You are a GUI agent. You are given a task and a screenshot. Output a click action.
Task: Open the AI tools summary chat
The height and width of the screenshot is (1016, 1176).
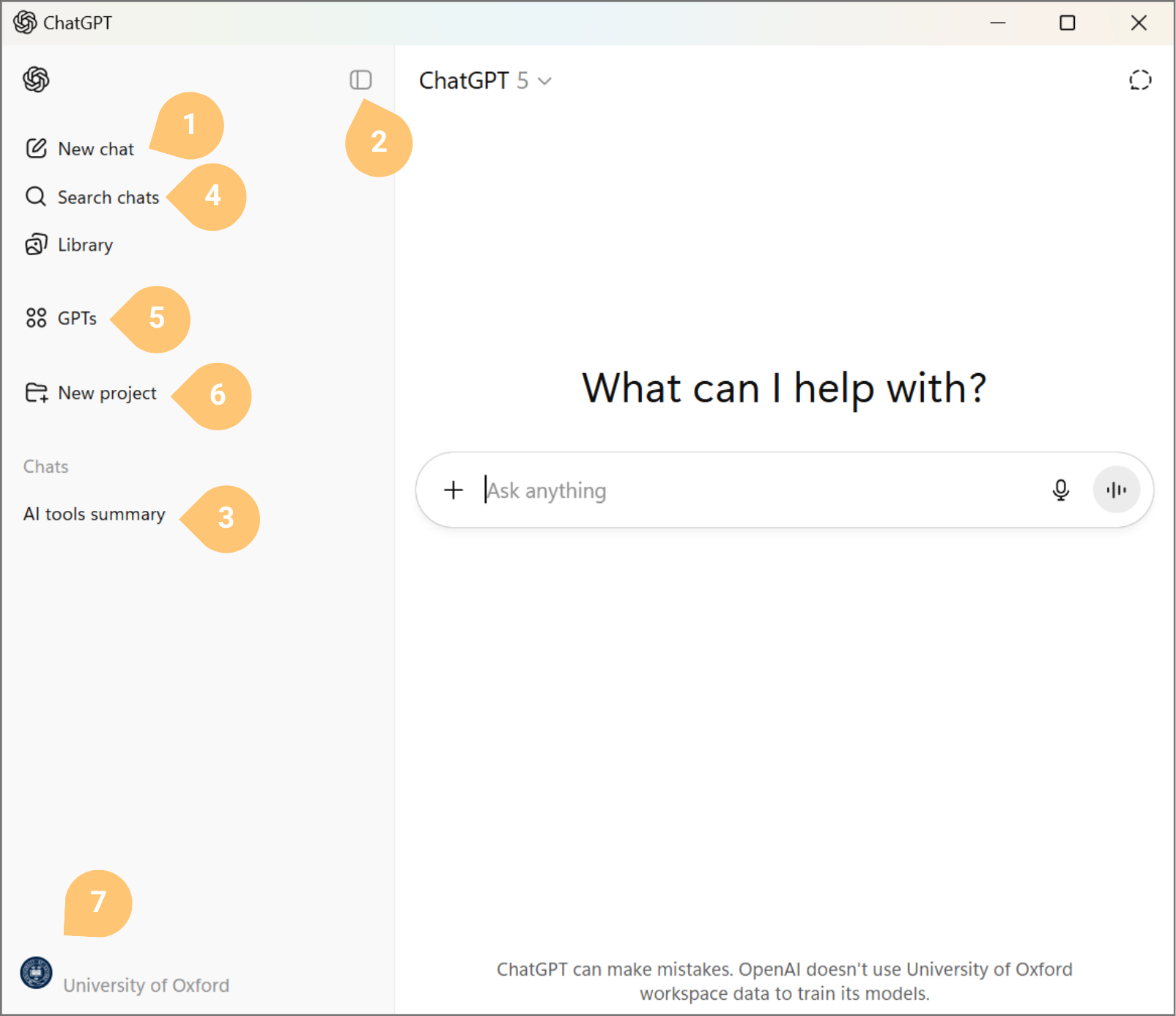95,514
